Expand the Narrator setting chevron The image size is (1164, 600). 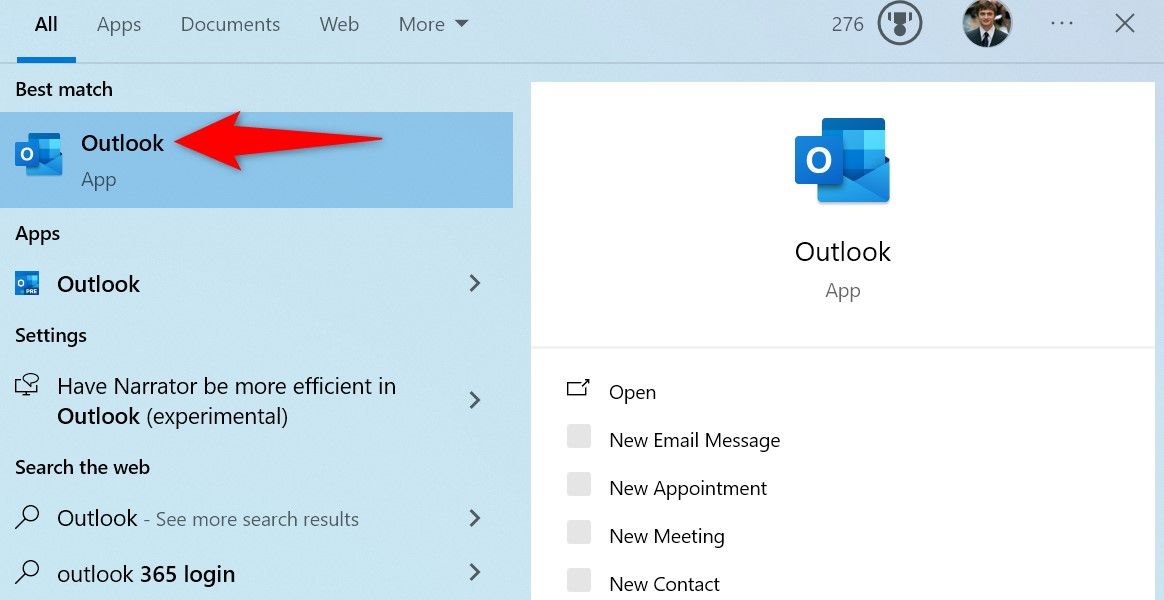tap(474, 400)
